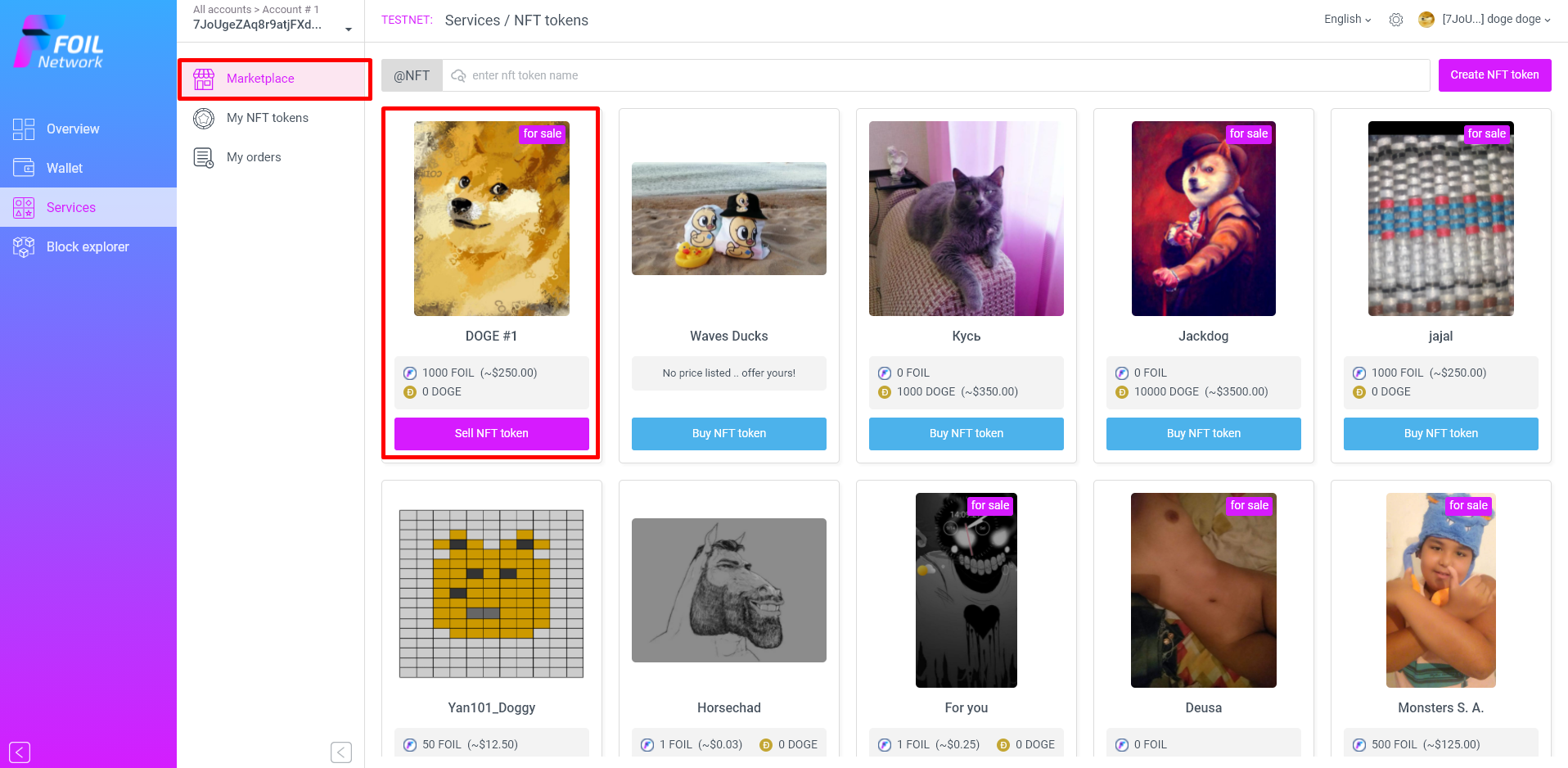Click the Create NFT token button
Viewport: 1568px width, 768px height.
click(x=1494, y=75)
